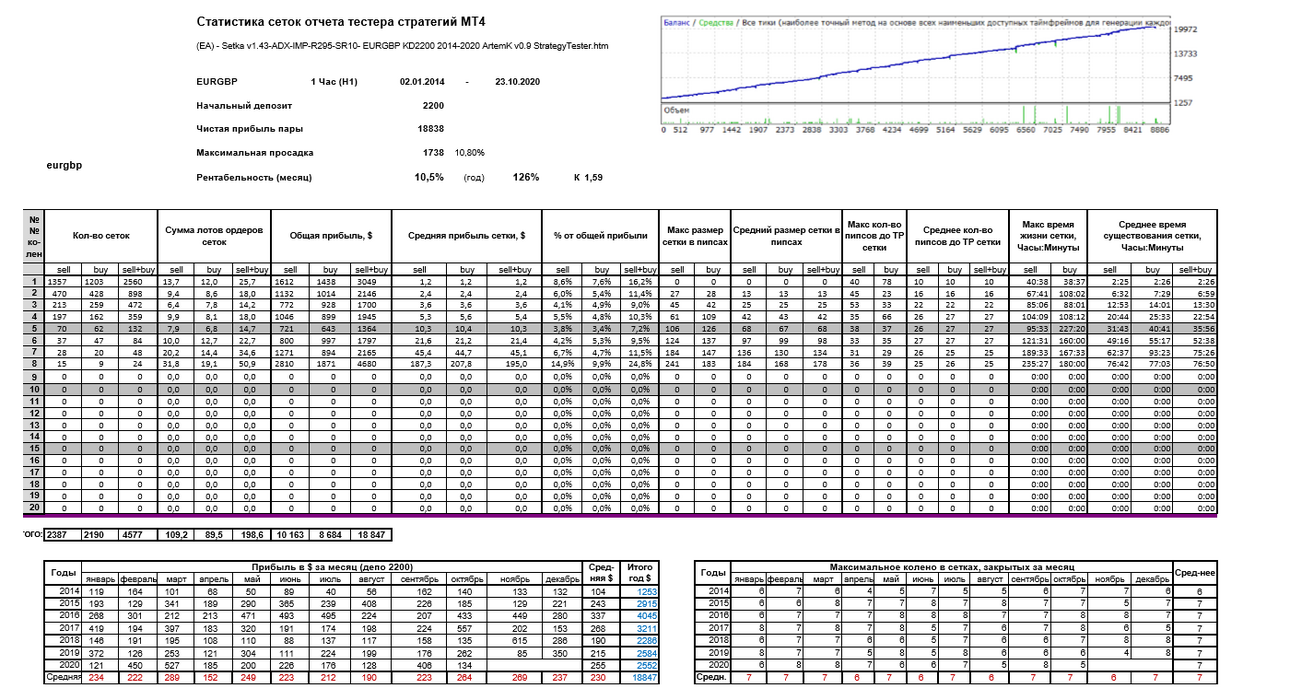1290x700 pixels.
Task: Click cell 2560 in row 1
Action: click(137, 283)
